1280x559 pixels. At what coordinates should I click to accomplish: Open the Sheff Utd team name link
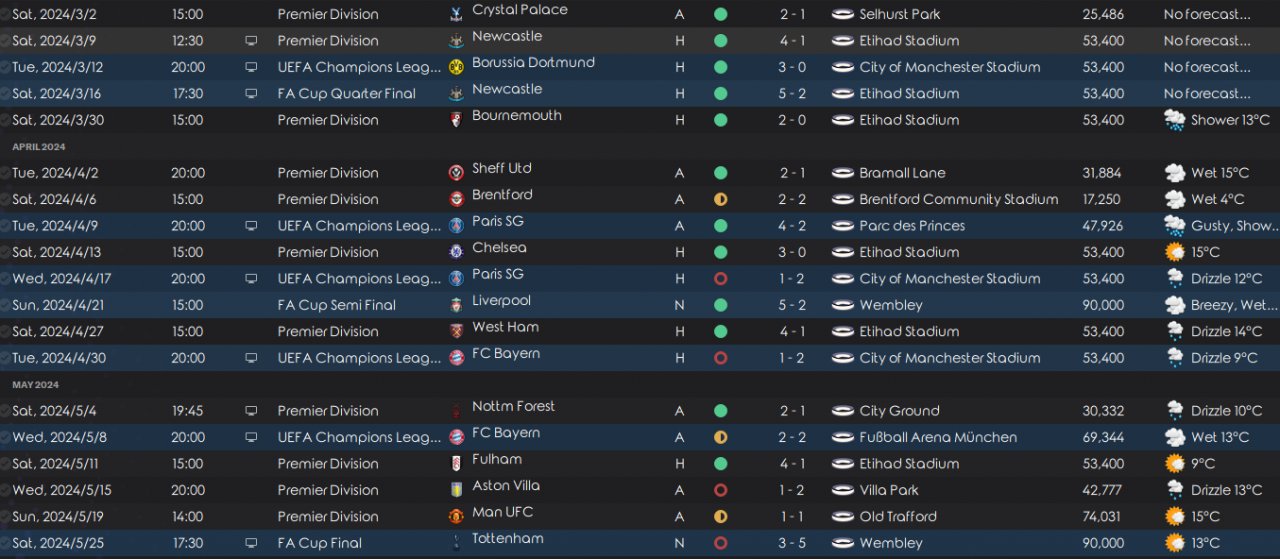502,168
